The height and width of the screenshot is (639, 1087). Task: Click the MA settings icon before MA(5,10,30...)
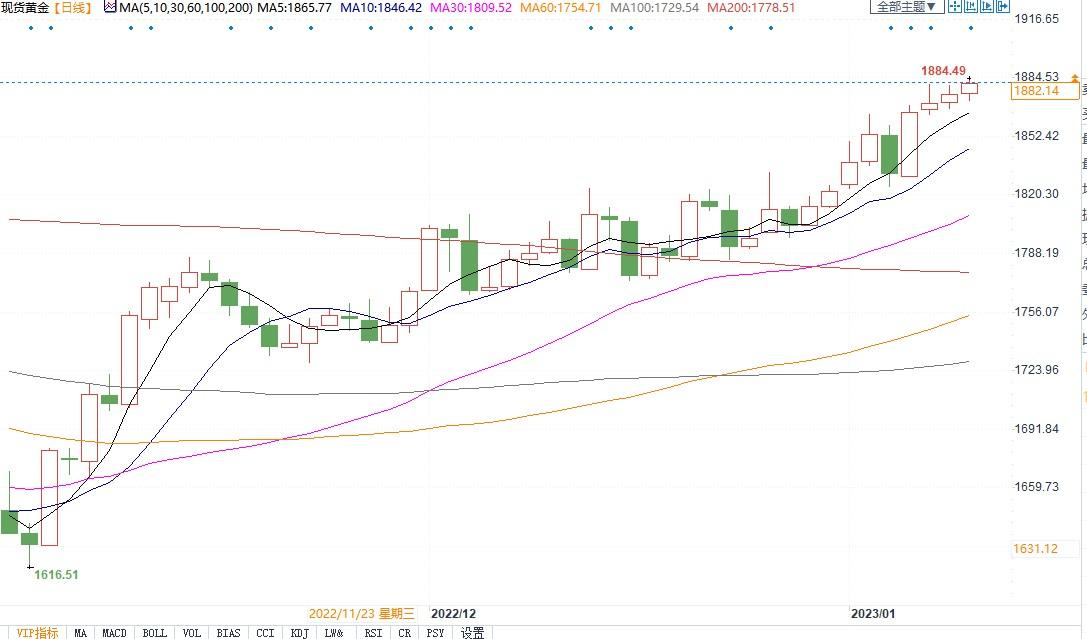108,7
